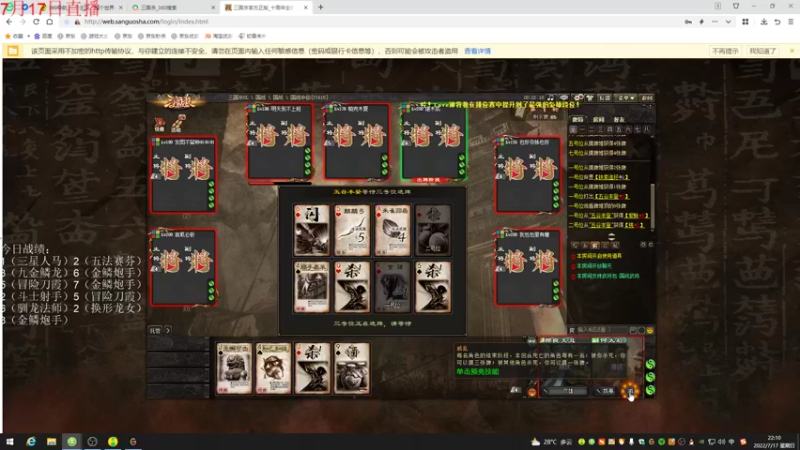Click the round icon beside the emoji face
This screenshot has height=450, width=800.
641,331
